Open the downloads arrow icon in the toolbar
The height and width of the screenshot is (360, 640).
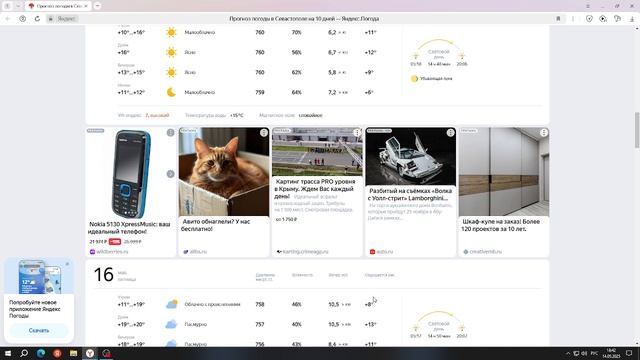click(x=632, y=19)
